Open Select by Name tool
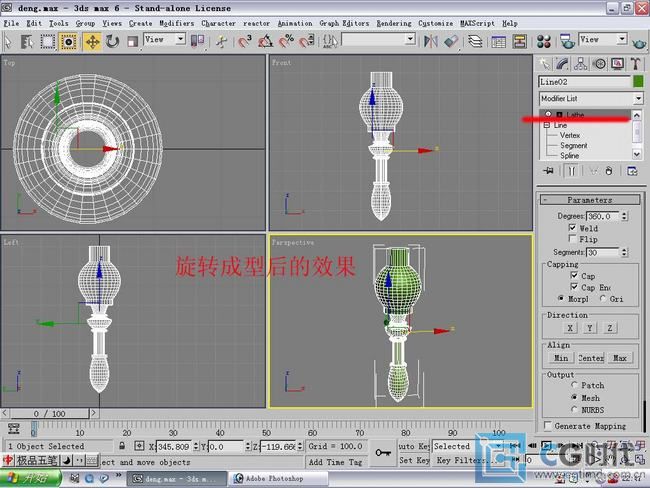The height and width of the screenshot is (488, 650). [27, 41]
